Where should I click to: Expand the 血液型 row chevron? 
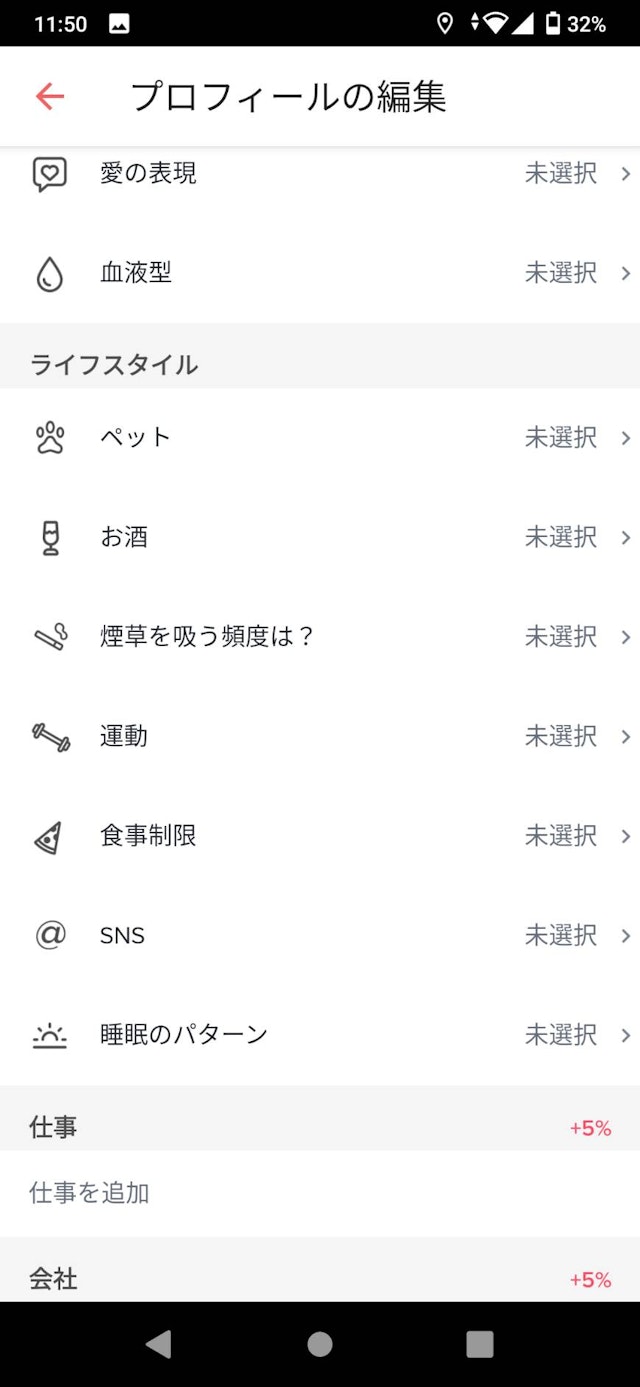point(626,273)
